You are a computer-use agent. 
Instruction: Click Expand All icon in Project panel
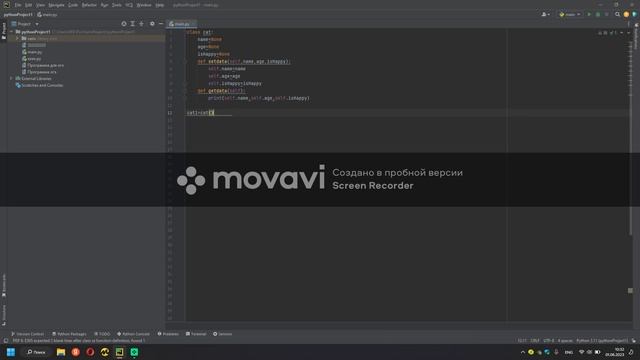(x=133, y=24)
